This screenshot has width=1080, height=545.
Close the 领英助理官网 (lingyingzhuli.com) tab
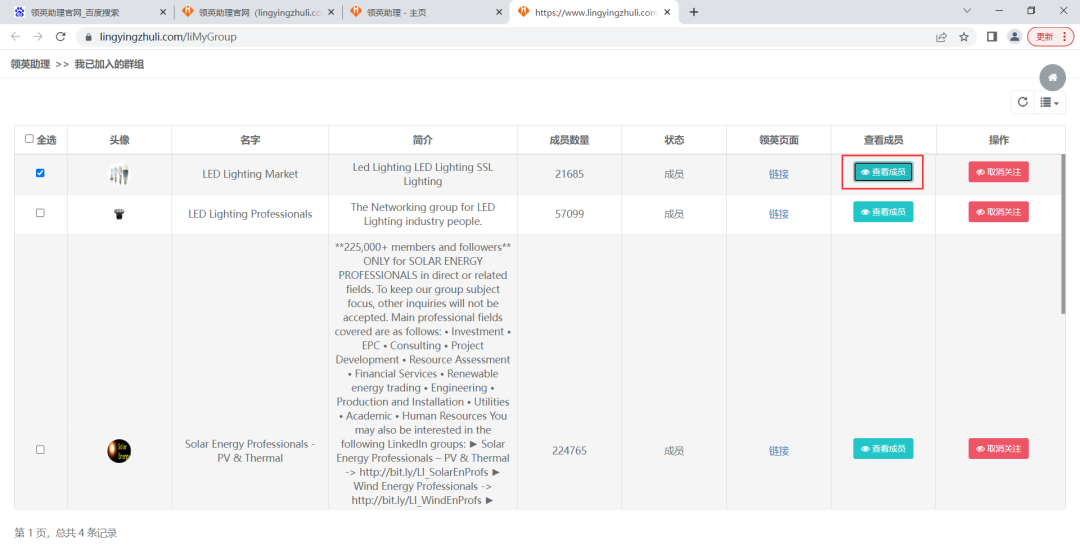(331, 12)
